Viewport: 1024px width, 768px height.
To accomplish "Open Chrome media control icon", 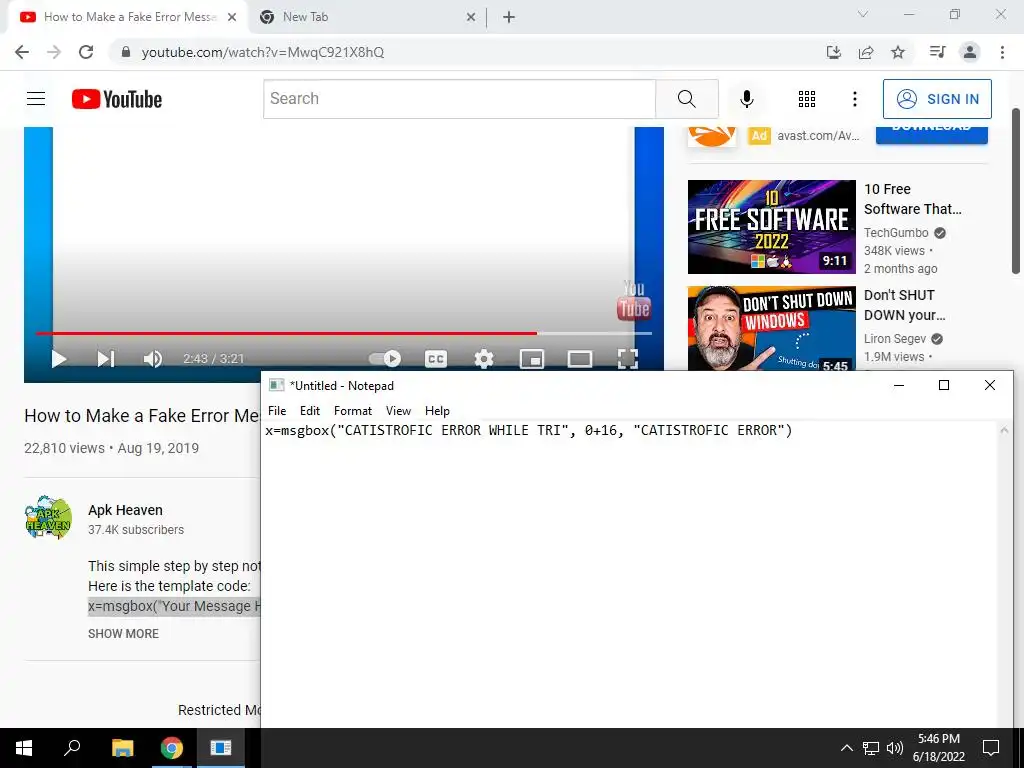I will [x=937, y=52].
